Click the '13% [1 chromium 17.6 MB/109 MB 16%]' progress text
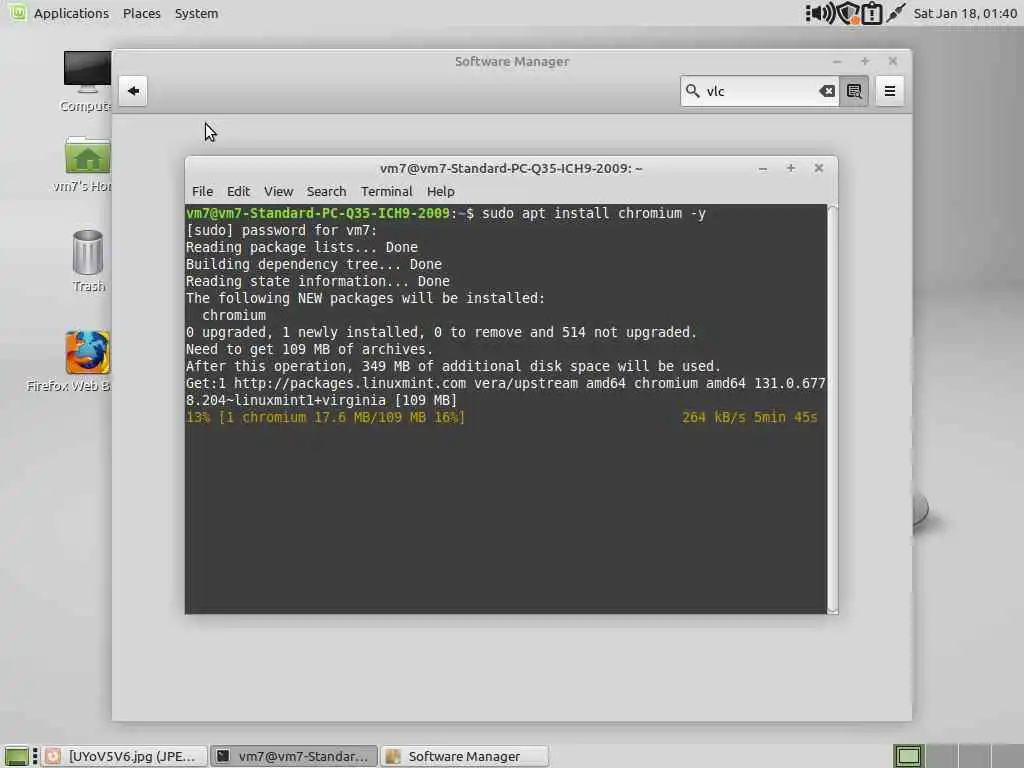 (x=325, y=417)
